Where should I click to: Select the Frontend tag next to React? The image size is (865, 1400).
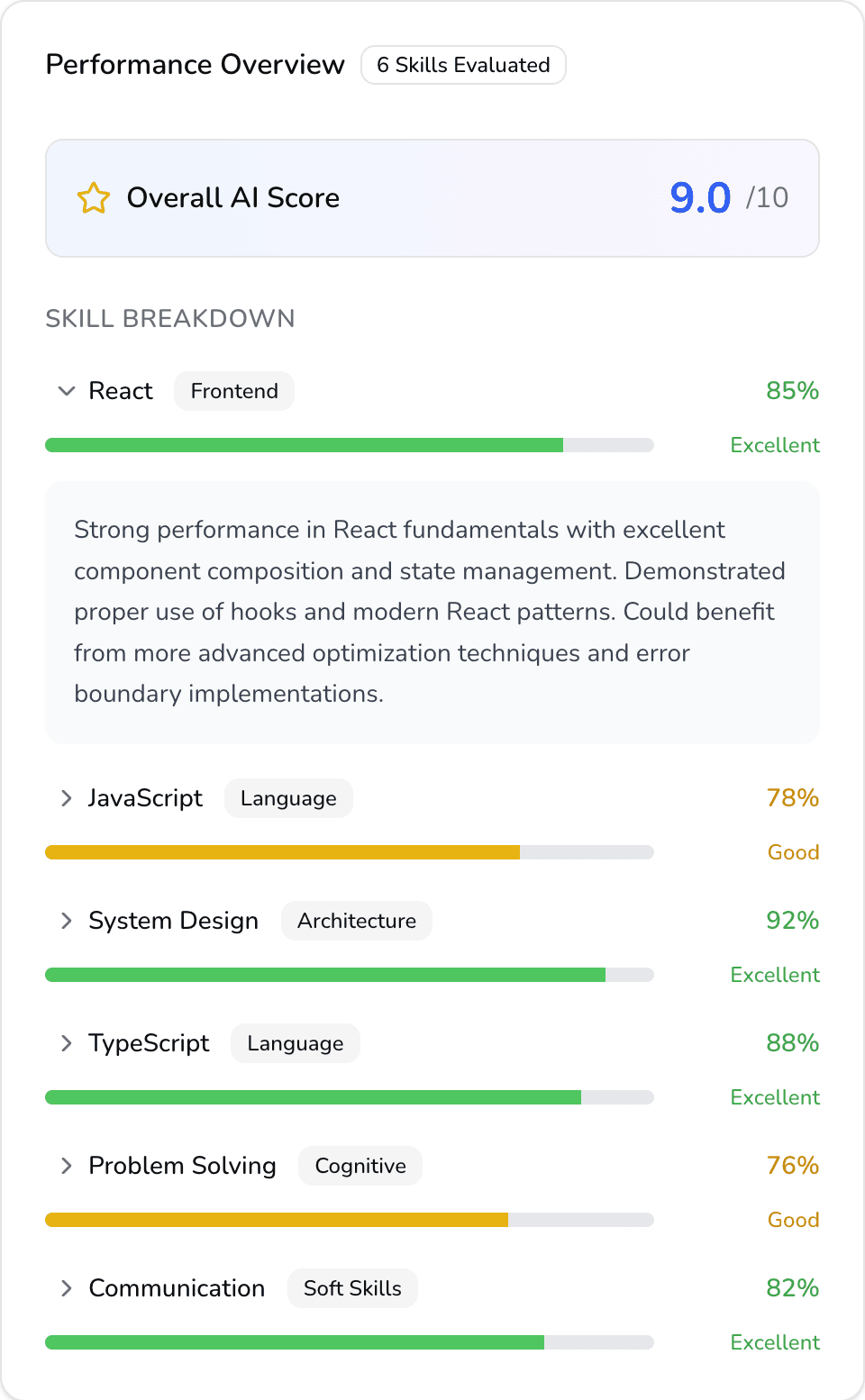[233, 391]
